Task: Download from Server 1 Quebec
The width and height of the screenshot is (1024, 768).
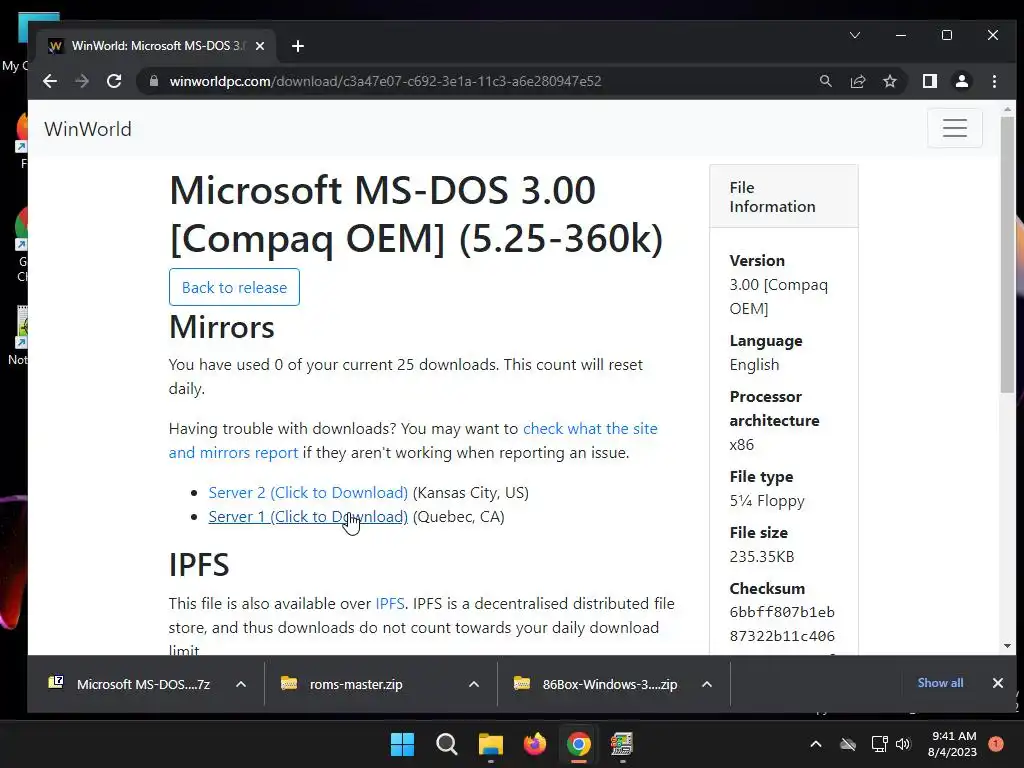Action: click(x=308, y=517)
